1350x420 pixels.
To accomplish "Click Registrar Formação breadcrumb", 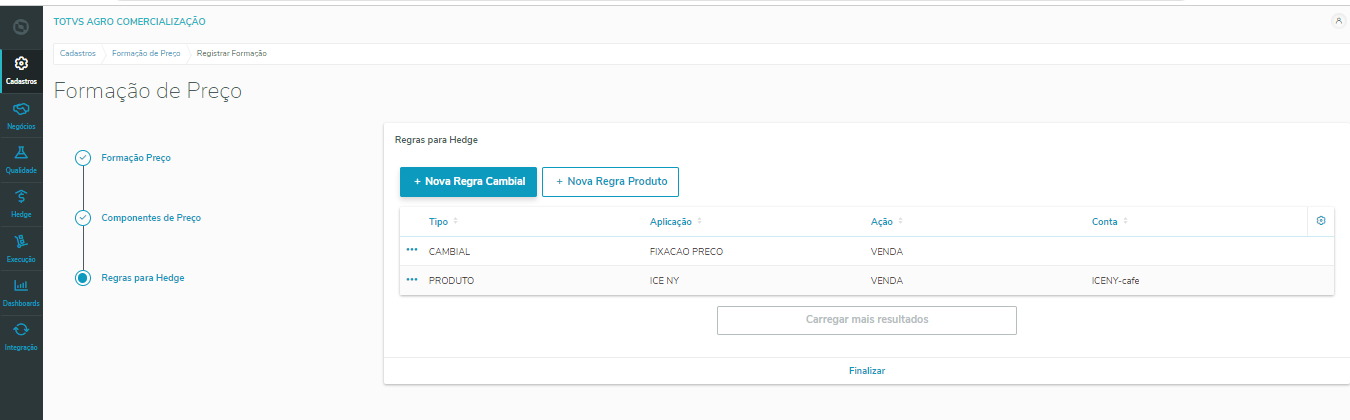I will pyautogui.click(x=231, y=53).
